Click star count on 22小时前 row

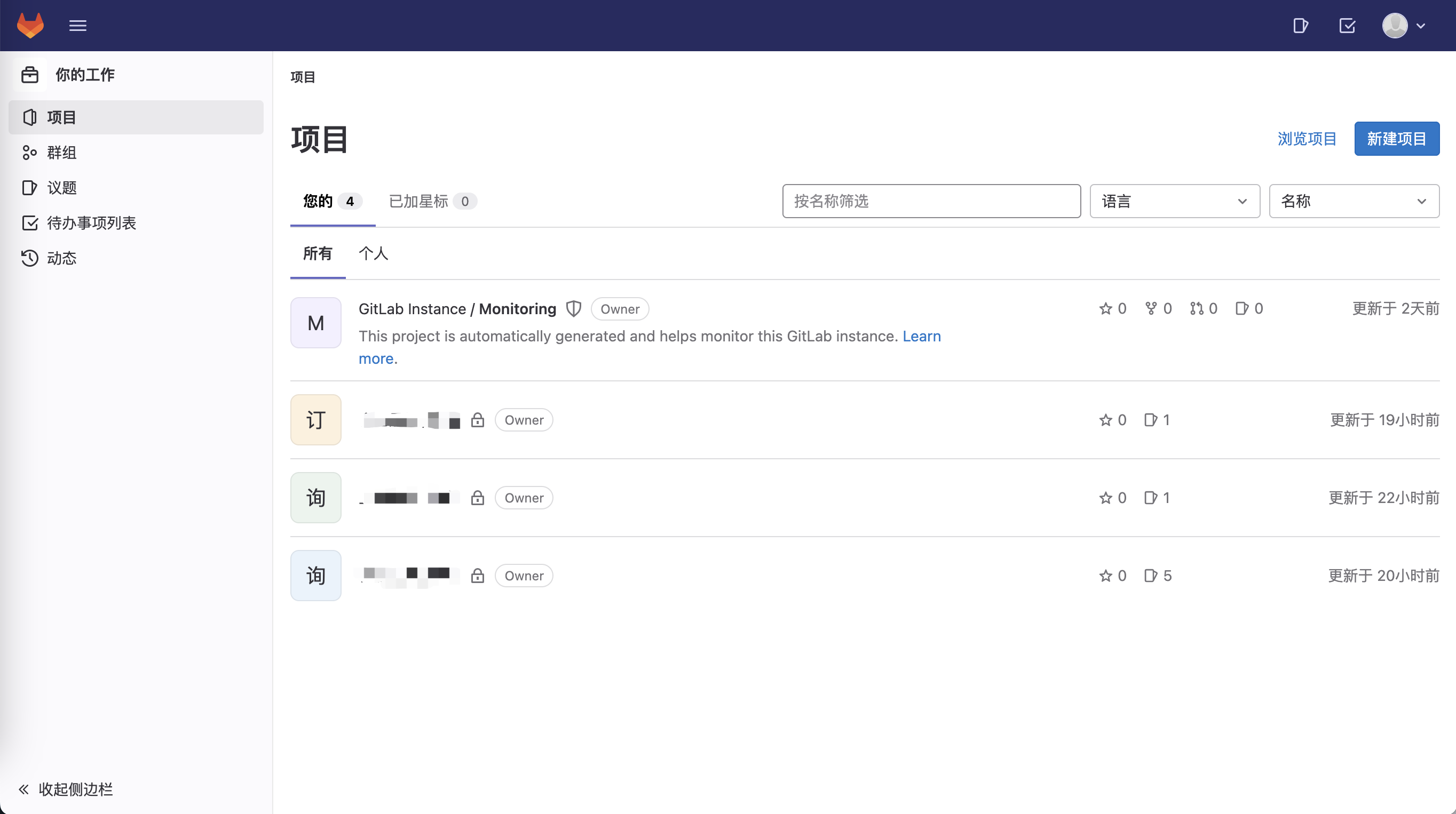tap(1112, 498)
